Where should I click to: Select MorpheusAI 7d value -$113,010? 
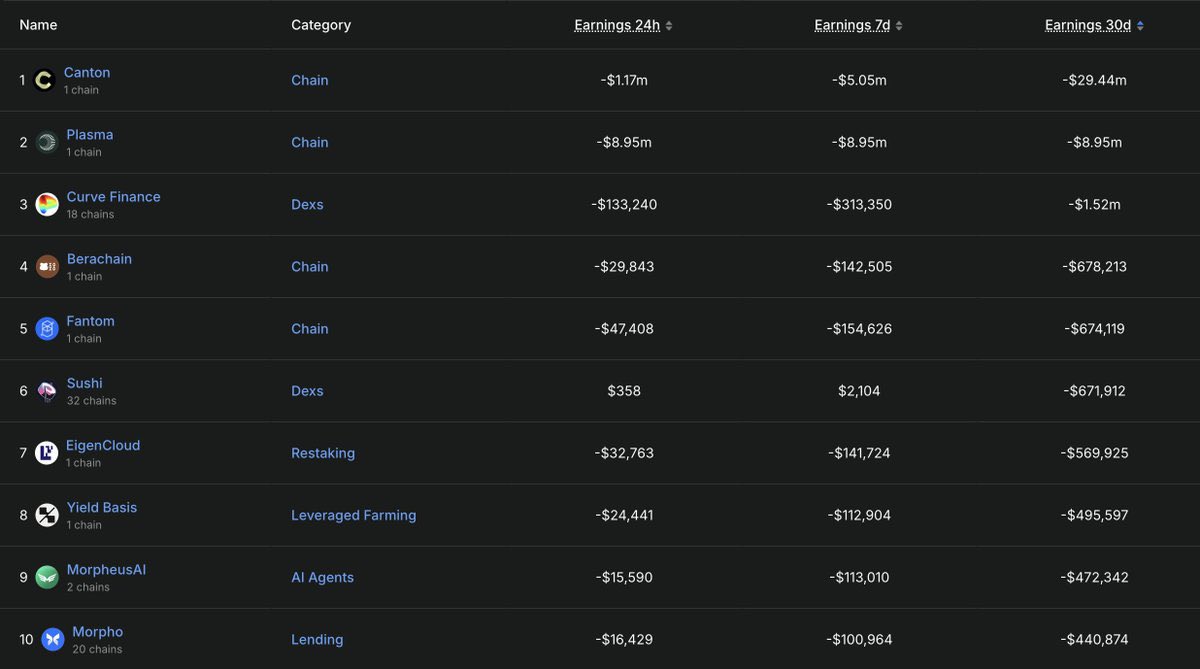(859, 577)
